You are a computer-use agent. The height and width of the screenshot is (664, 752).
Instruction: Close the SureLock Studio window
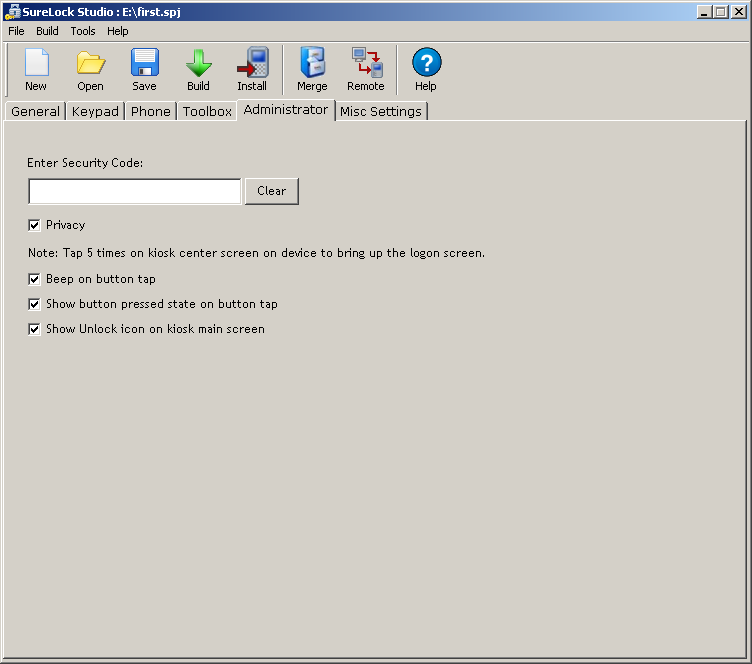click(739, 12)
